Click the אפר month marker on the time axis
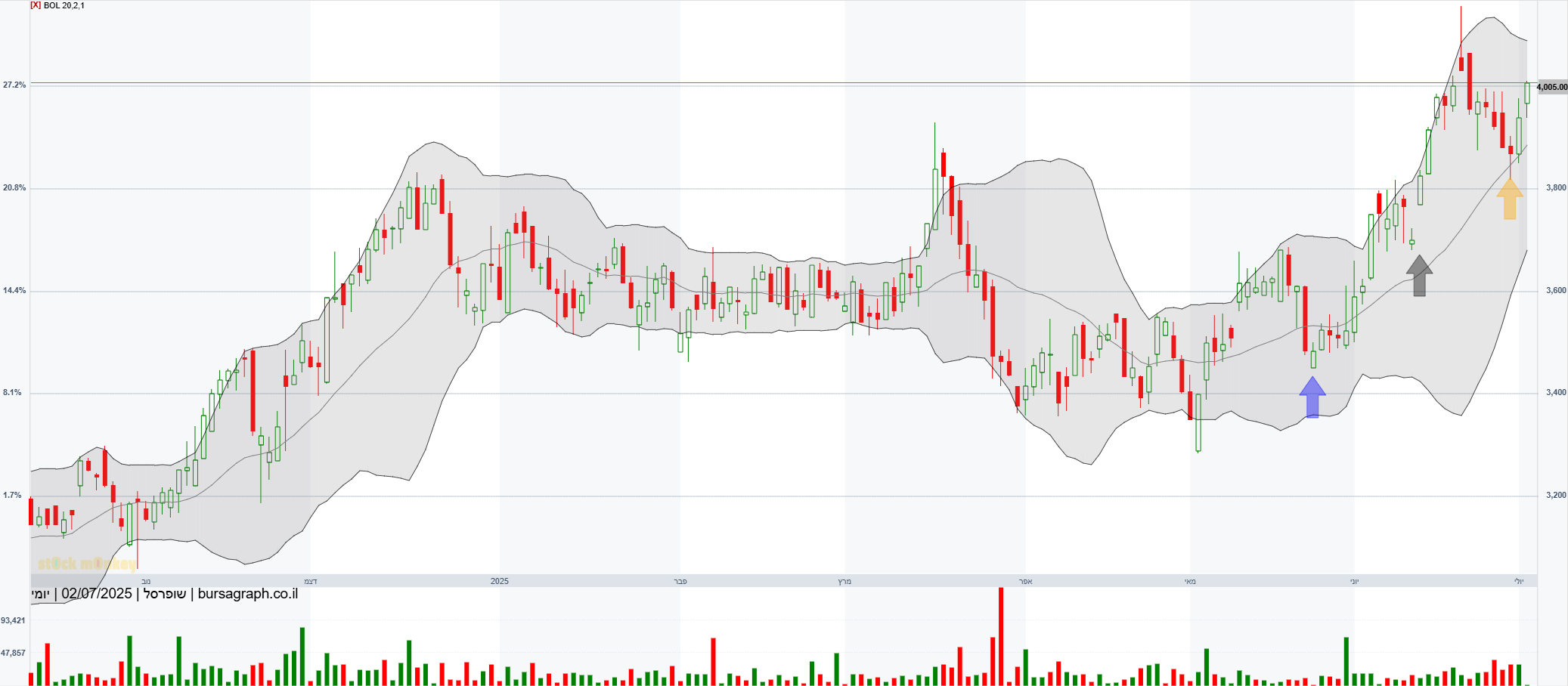1568x686 pixels. pyautogui.click(x=1026, y=581)
